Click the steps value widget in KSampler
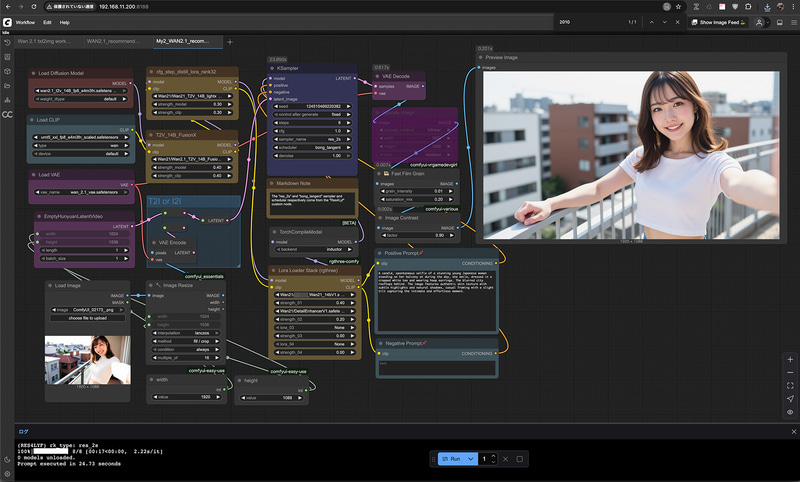Screen dimensions: 800x482 pyautogui.click(x=312, y=123)
